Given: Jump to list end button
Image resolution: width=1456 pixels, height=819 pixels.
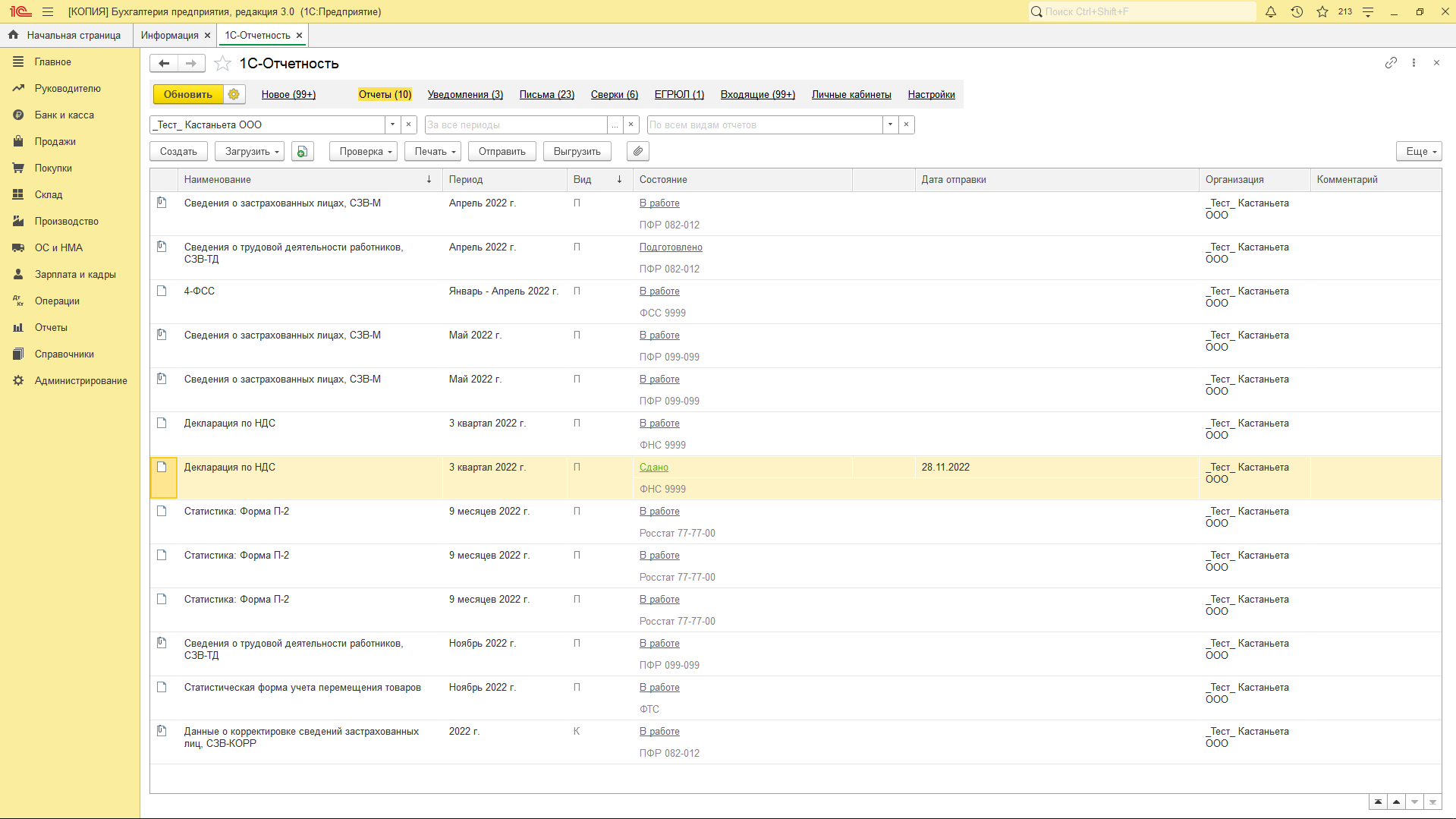Looking at the screenshot, I should point(1432,802).
